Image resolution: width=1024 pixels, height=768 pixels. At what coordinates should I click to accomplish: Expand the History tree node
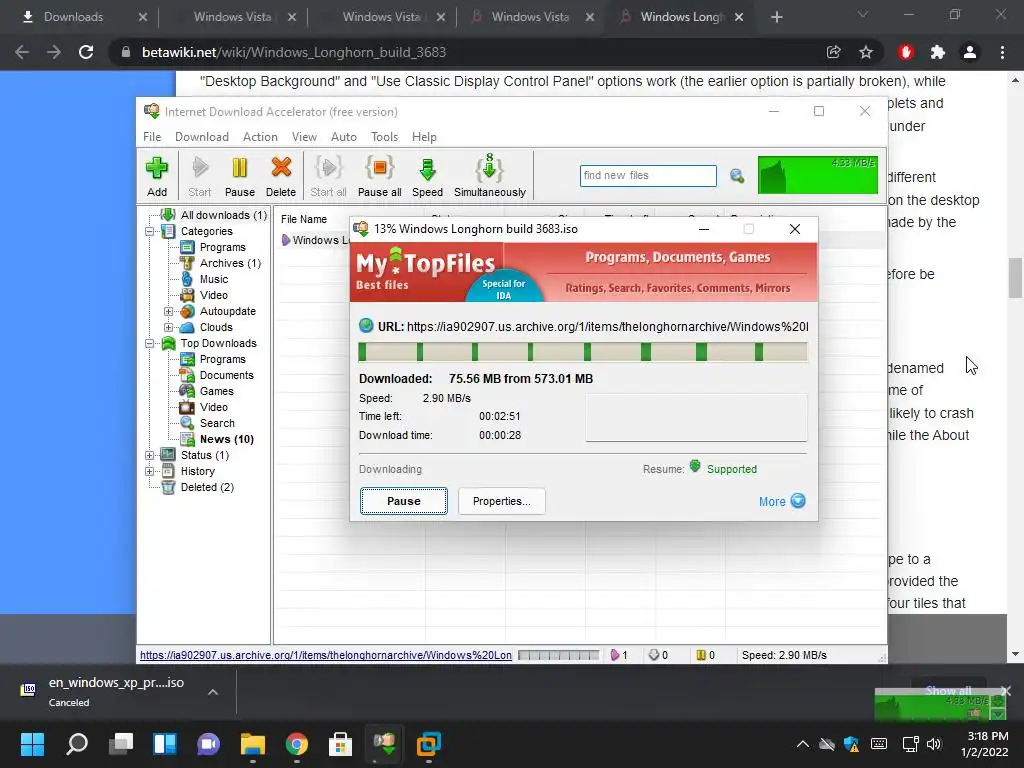(x=150, y=471)
